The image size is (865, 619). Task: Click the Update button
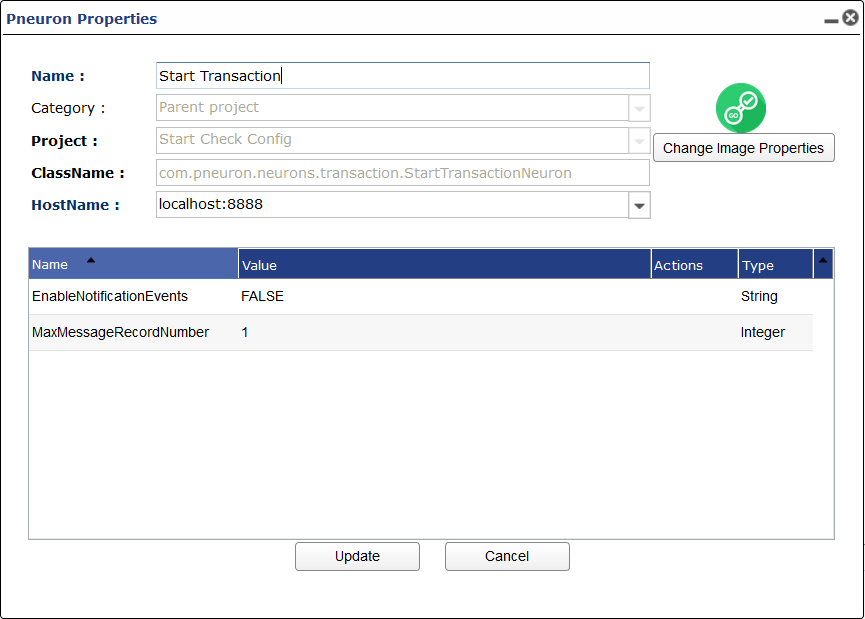click(357, 556)
